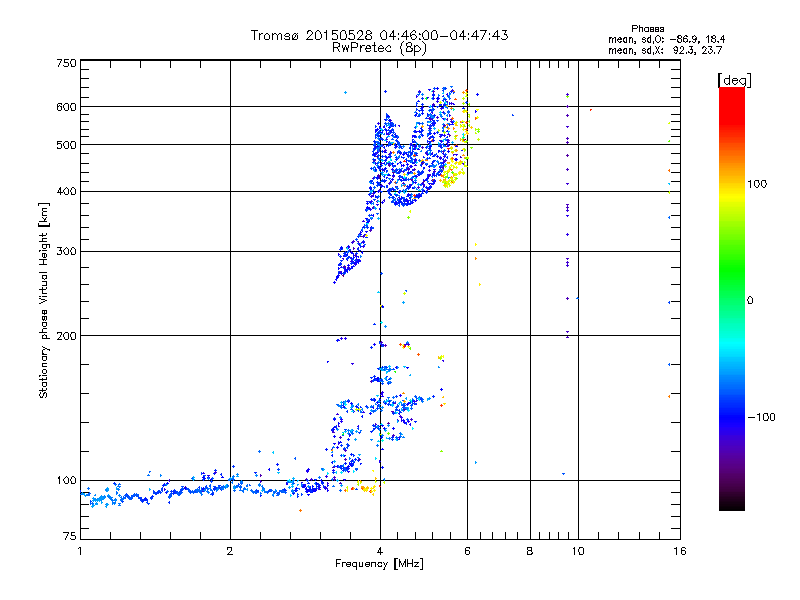The width and height of the screenshot is (800, 600).
Task: Click the "mean, sd,O: -86.9, 18.4" line
Action: 666,39
